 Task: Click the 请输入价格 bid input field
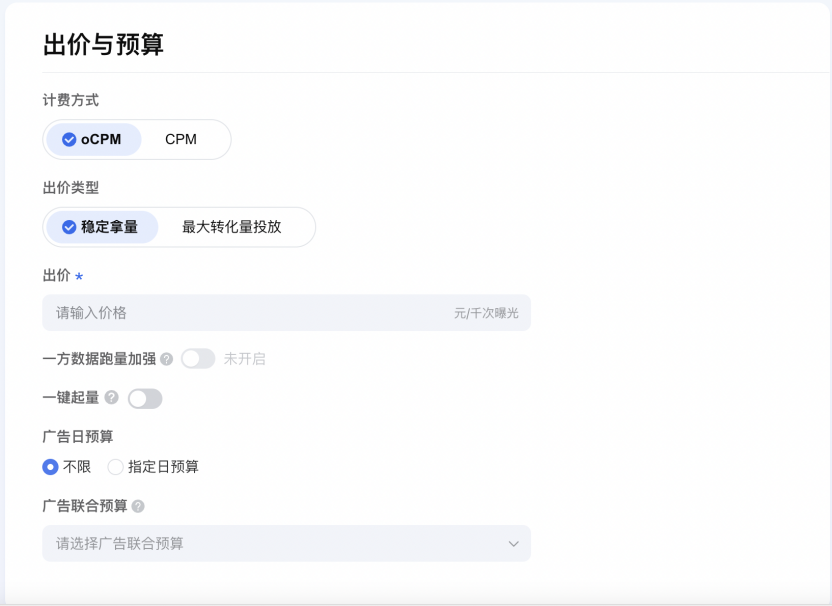240,313
